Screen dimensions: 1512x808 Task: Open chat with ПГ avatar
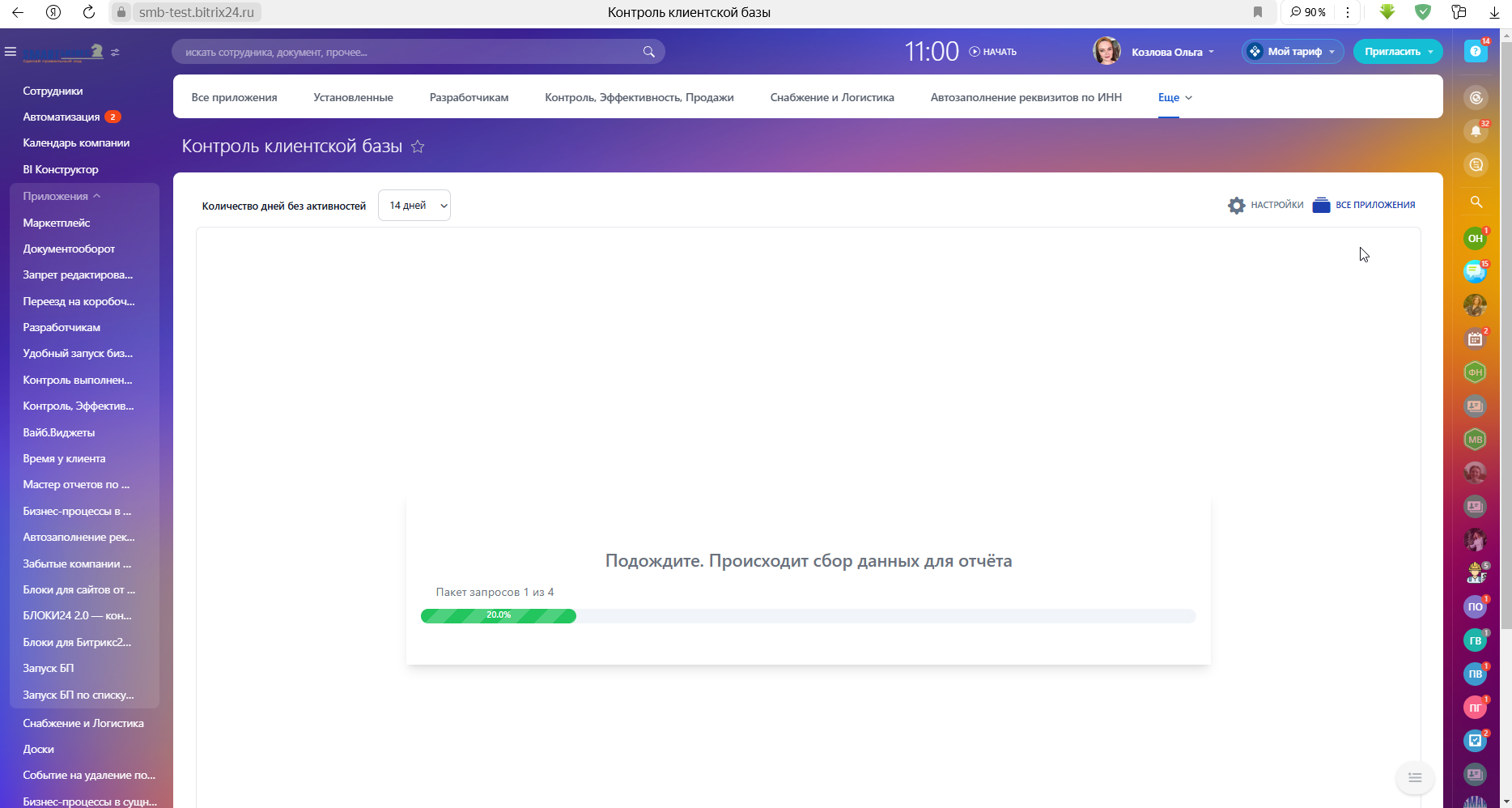pos(1476,708)
